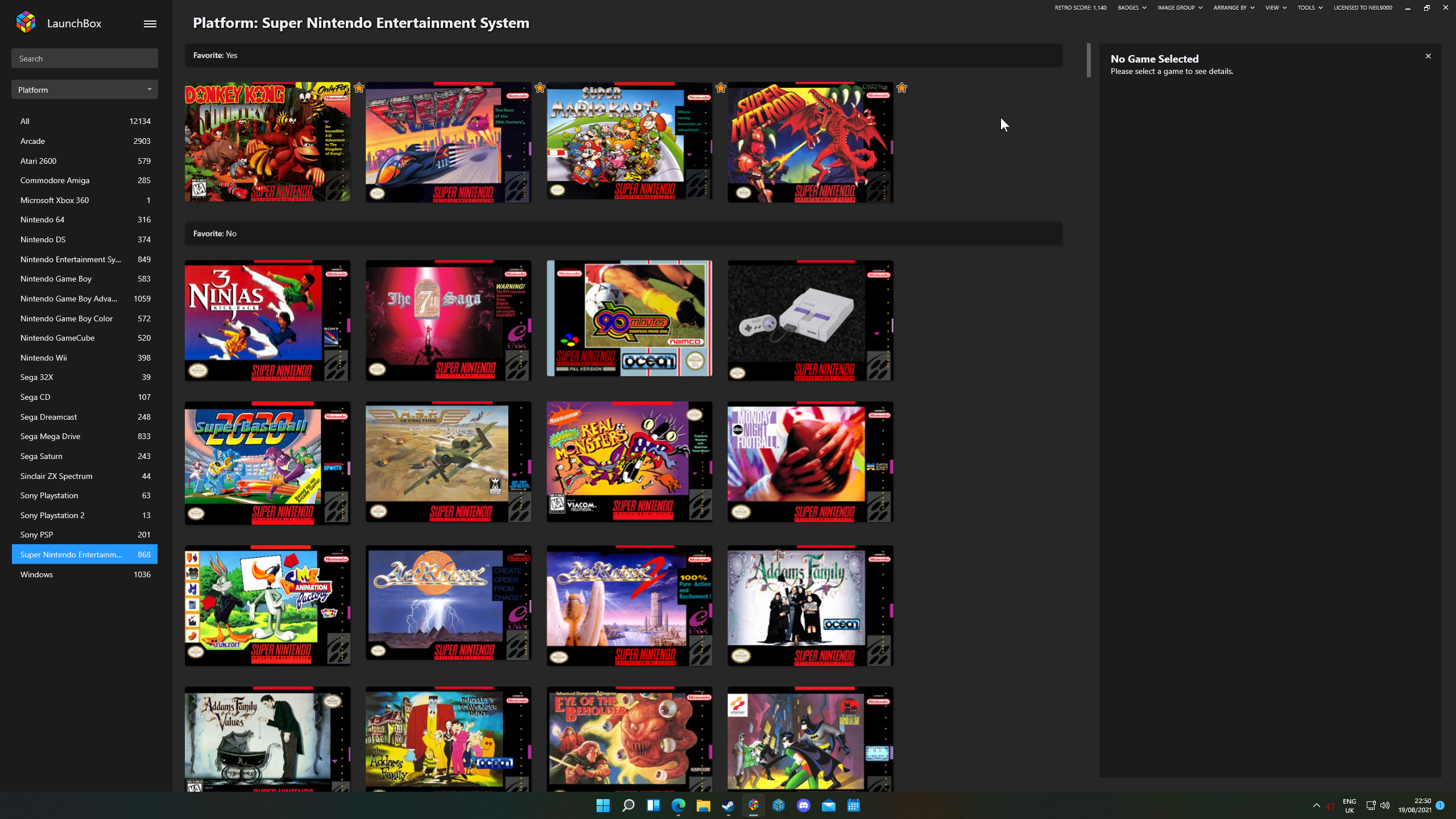Select the Sony PSP platform

point(85,535)
